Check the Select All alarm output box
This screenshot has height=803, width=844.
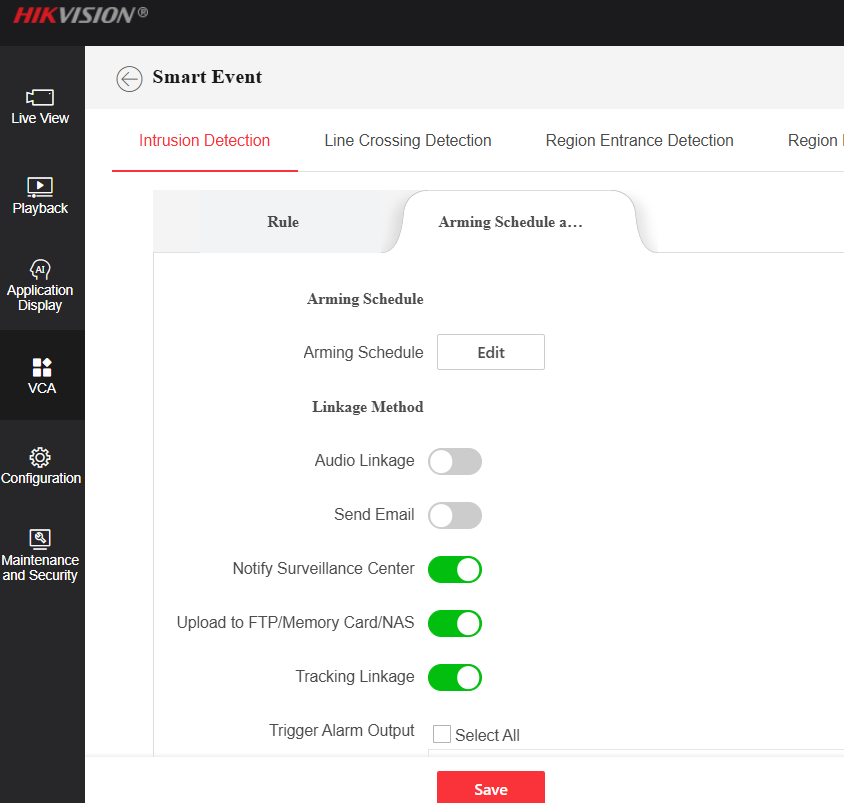click(x=442, y=735)
